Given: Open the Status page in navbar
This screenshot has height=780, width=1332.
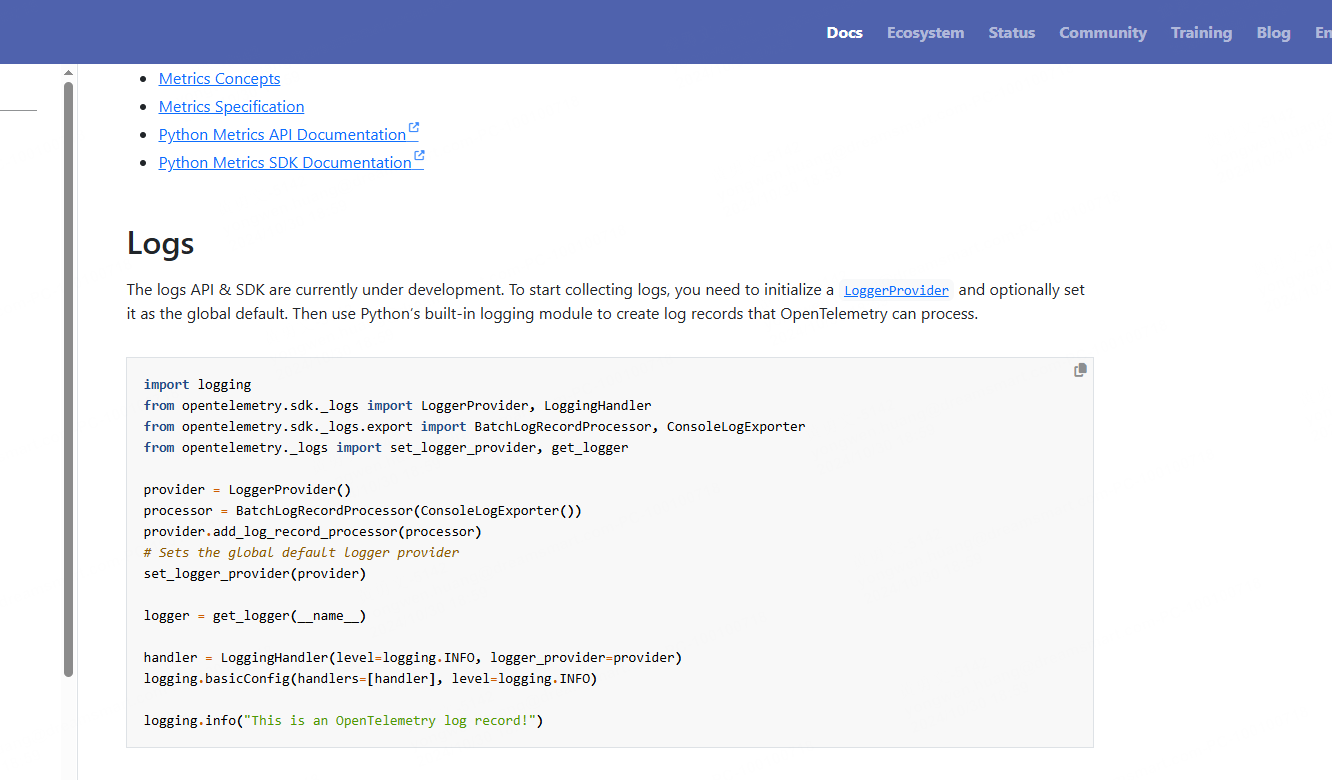Looking at the screenshot, I should [x=1011, y=33].
